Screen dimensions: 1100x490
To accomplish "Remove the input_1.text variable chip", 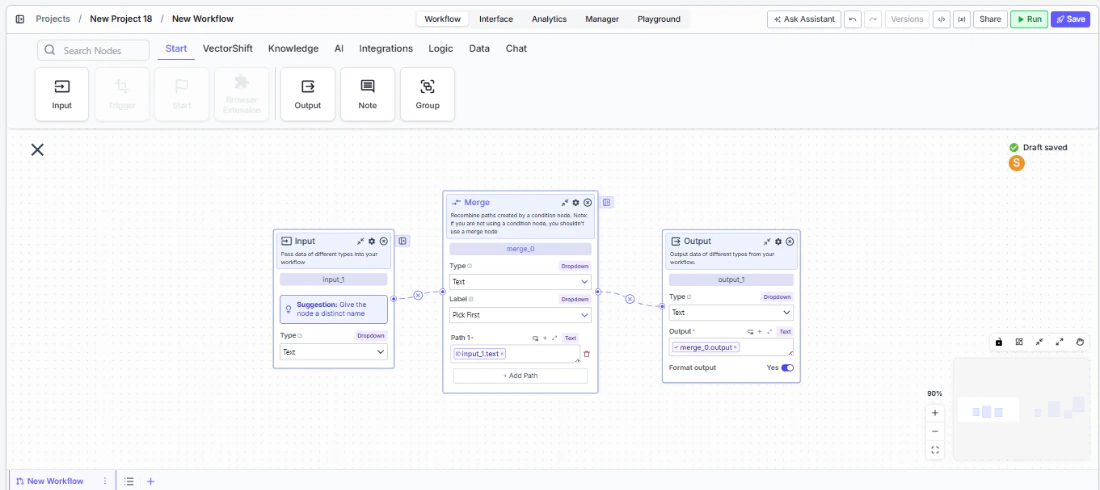I will pos(502,354).
